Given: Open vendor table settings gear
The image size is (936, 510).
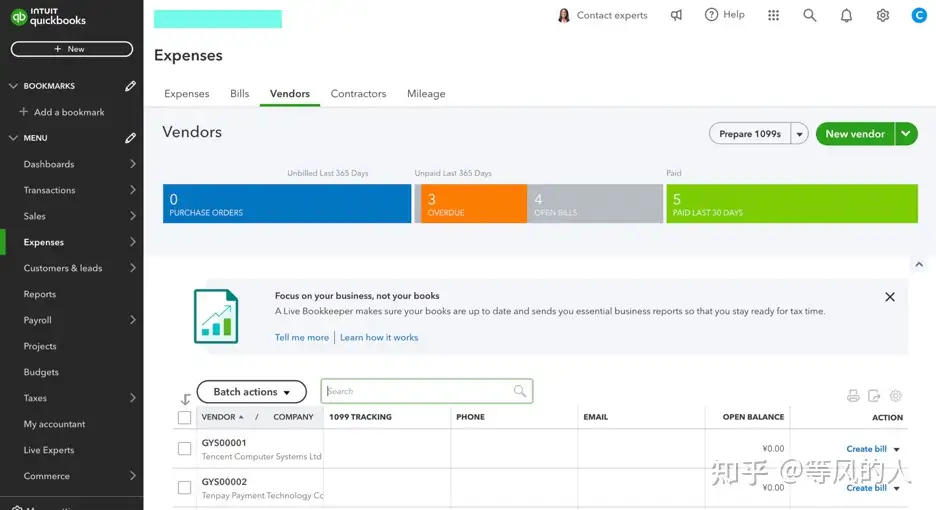Looking at the screenshot, I should [895, 395].
